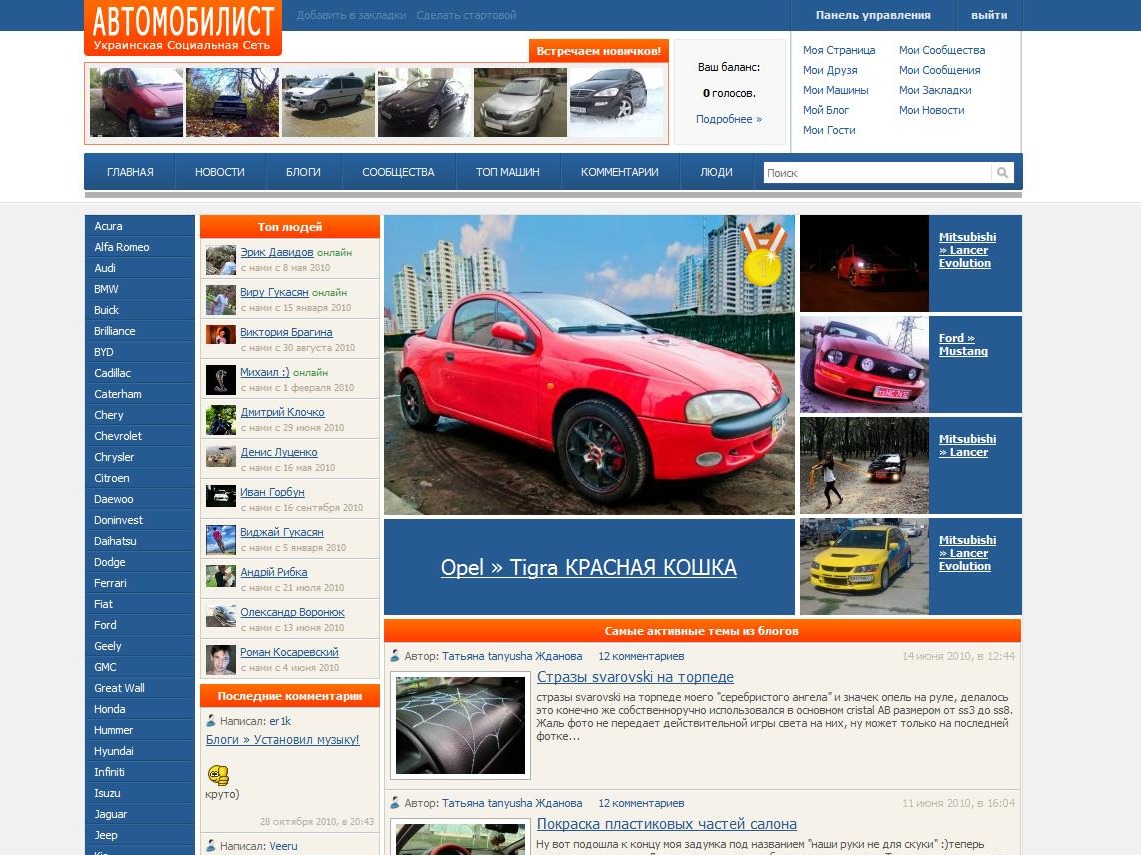Click the выйти logout button
This screenshot has width=1141, height=855.
(989, 15)
